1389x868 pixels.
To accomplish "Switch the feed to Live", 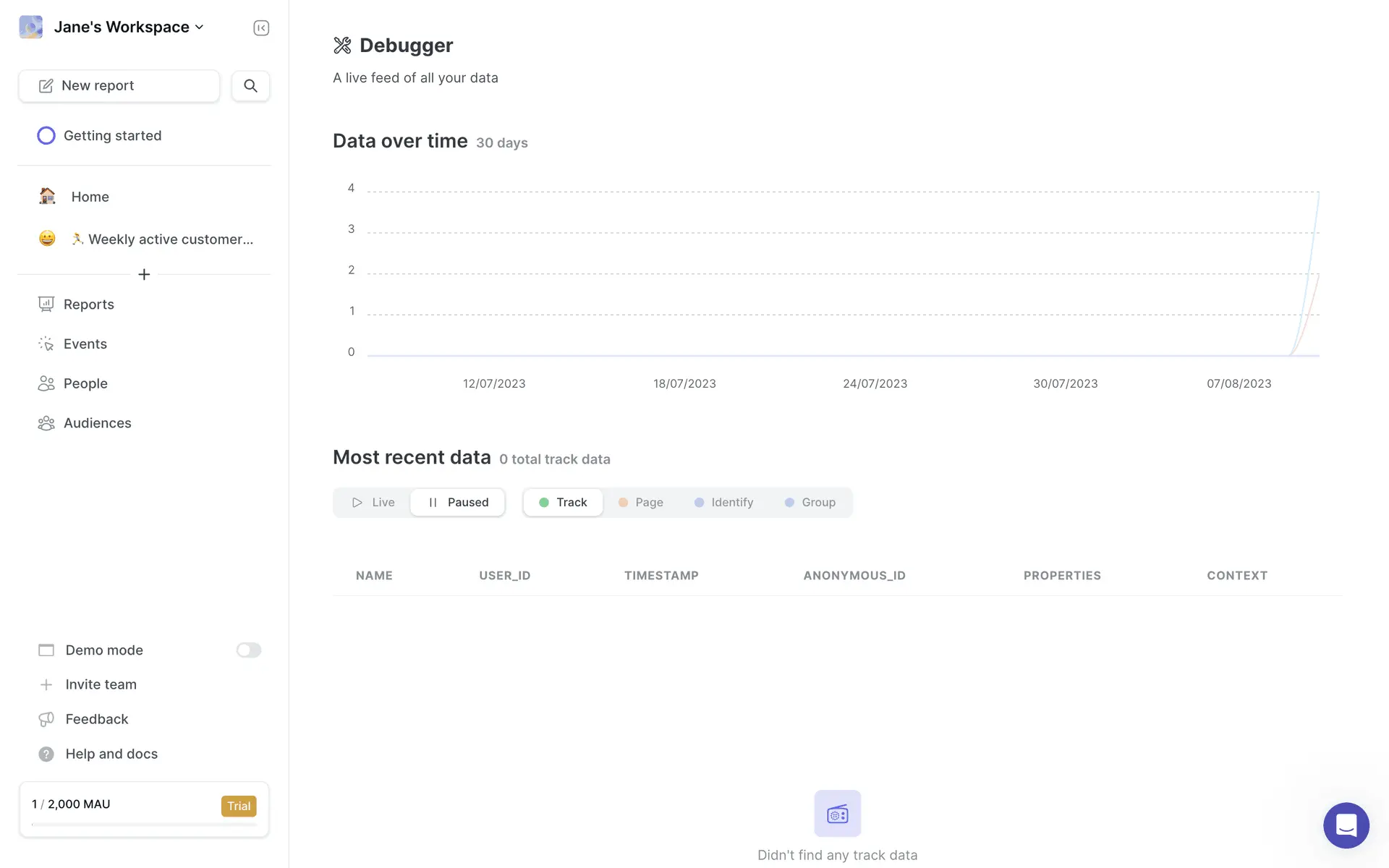I will click(373, 503).
